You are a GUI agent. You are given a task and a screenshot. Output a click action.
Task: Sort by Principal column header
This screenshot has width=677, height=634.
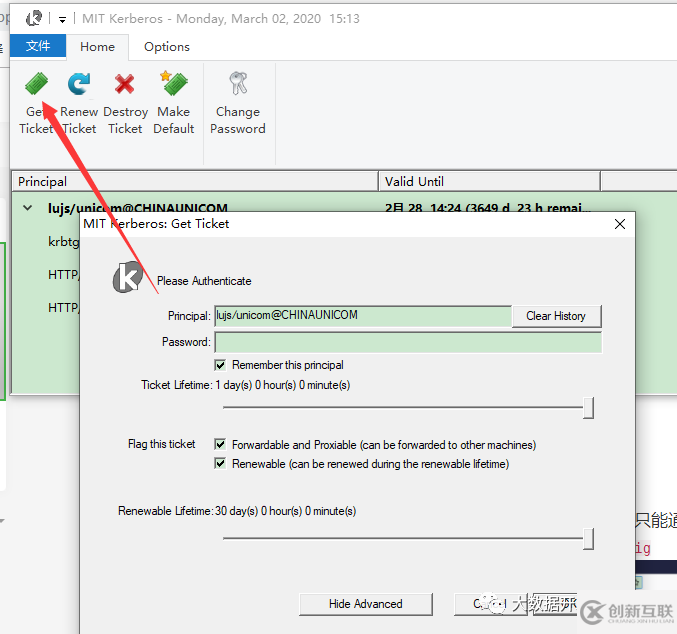point(195,181)
